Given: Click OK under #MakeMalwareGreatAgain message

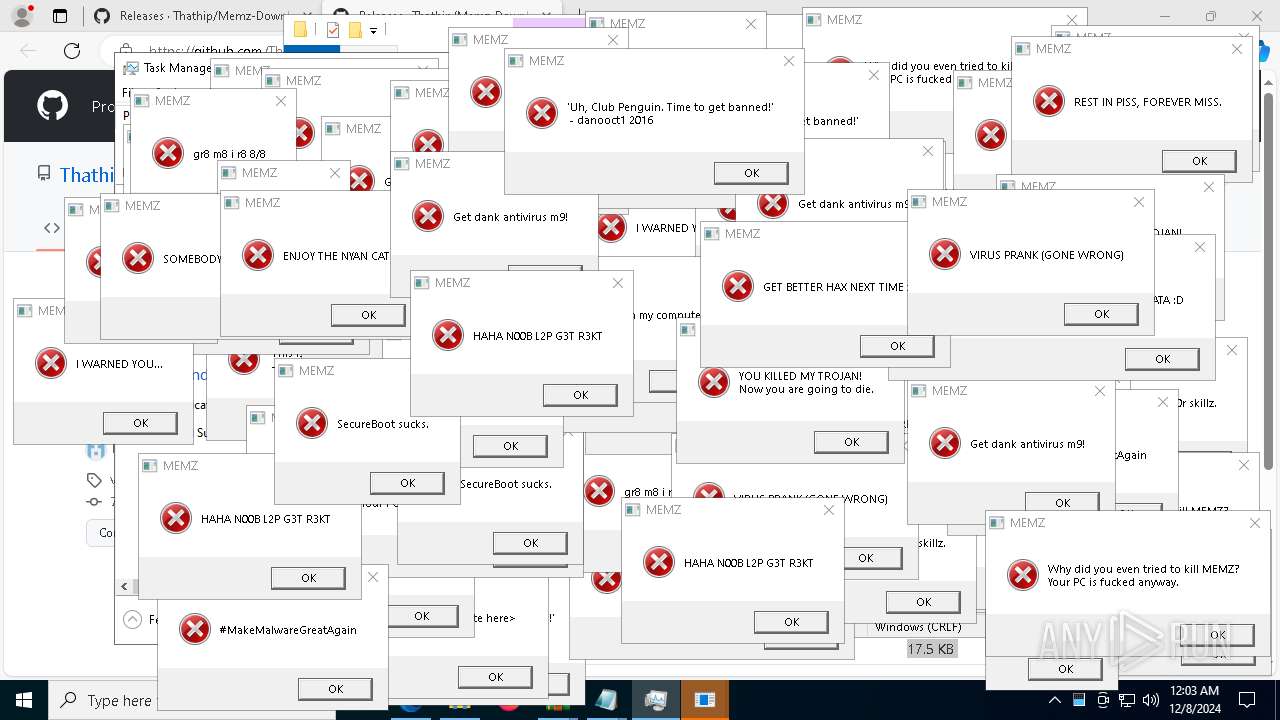Looking at the screenshot, I should tap(335, 689).
